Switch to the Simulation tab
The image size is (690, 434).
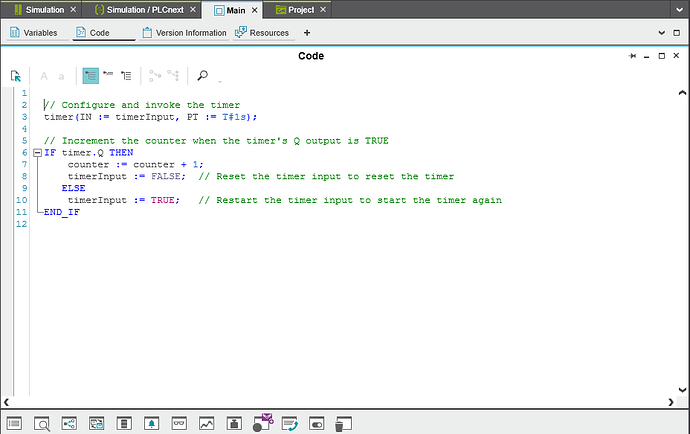click(39, 10)
